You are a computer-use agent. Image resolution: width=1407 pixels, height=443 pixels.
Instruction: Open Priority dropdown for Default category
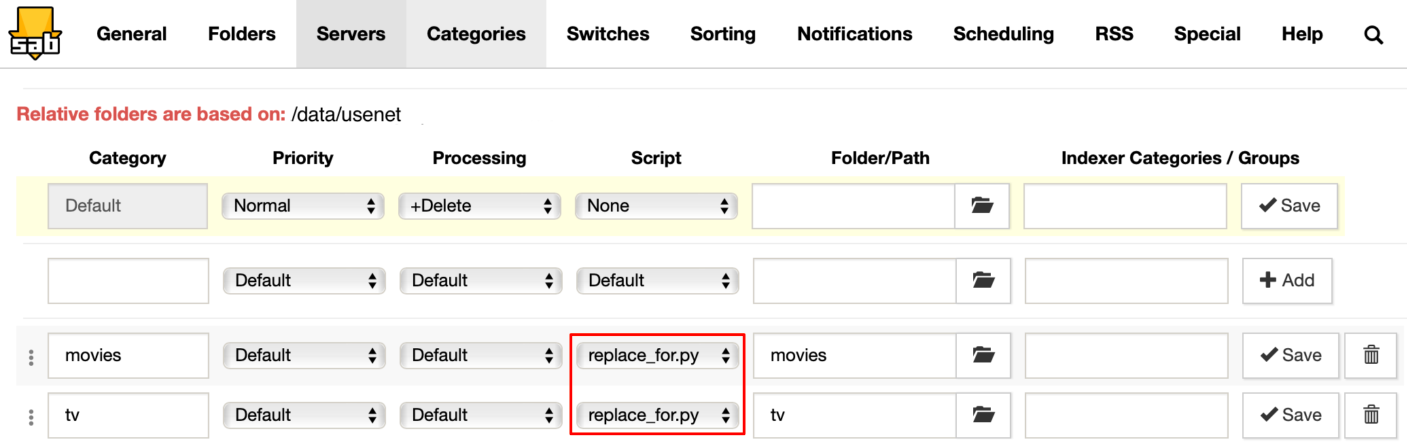pos(303,206)
